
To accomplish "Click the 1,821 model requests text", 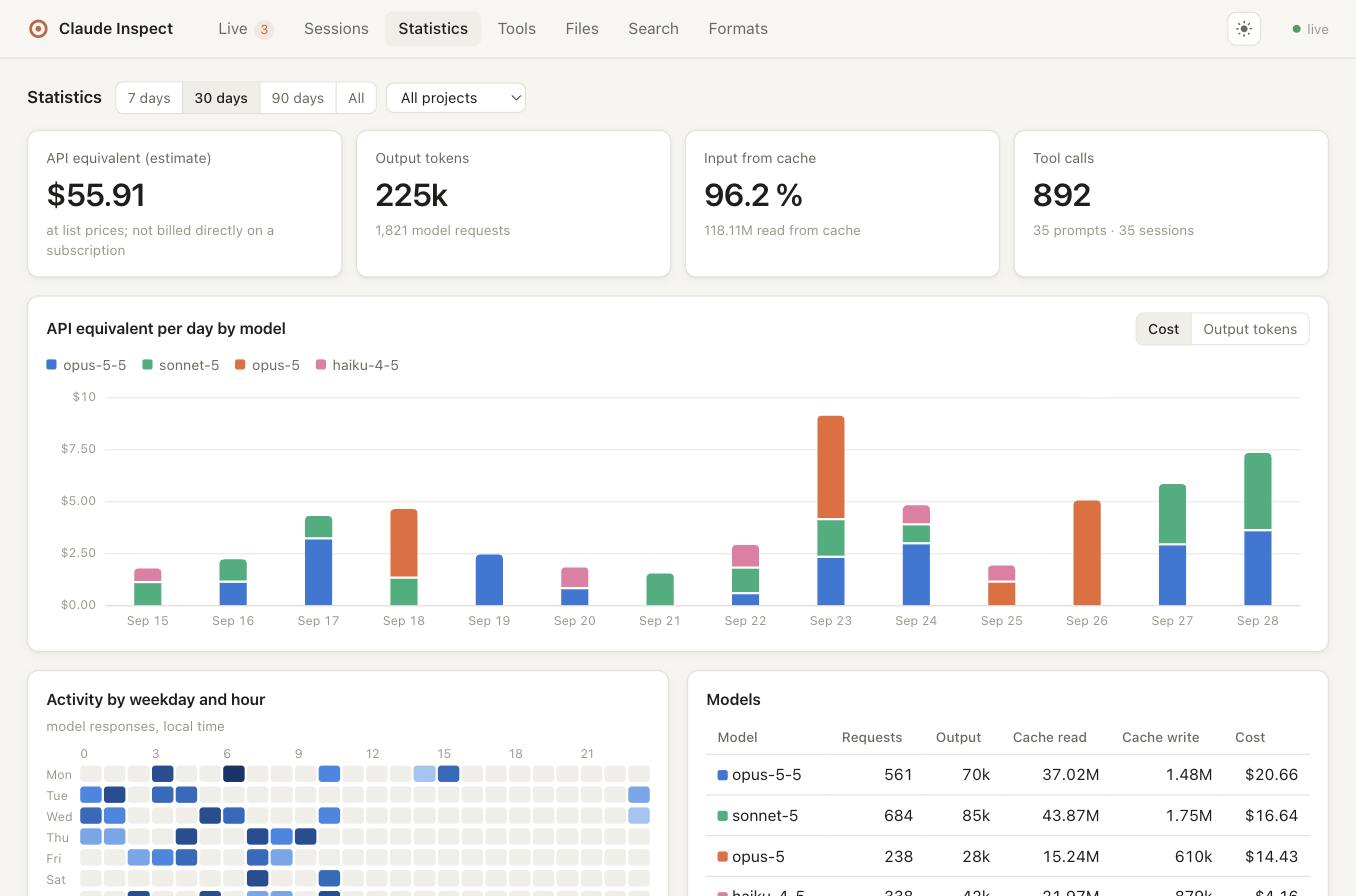I will pos(442,230).
